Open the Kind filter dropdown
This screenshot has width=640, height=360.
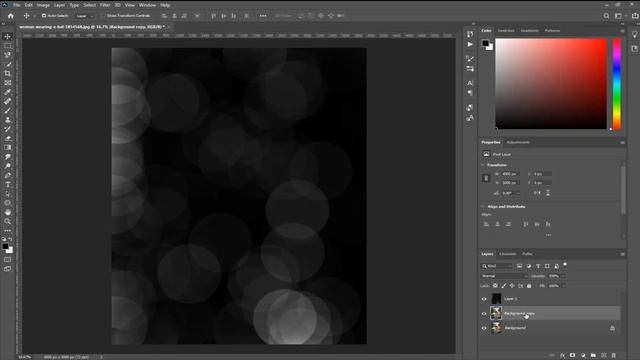click(x=497, y=266)
